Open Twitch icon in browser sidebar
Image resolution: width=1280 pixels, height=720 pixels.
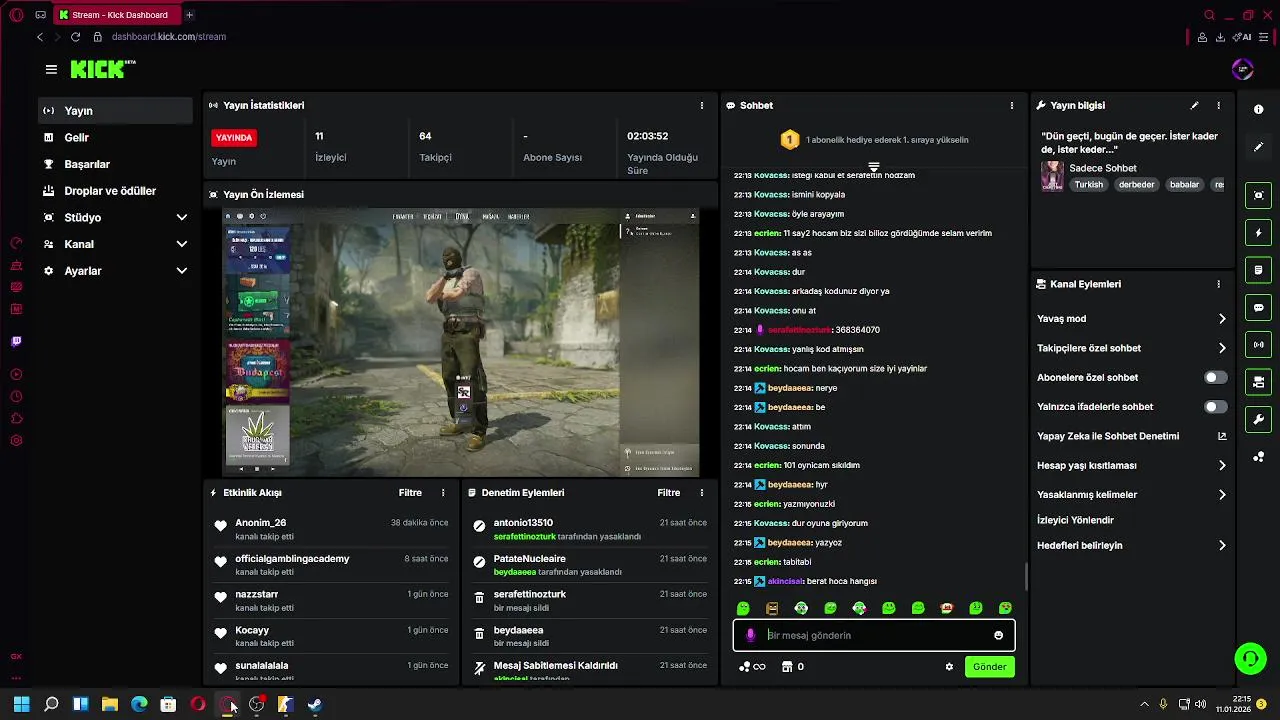(x=16, y=341)
